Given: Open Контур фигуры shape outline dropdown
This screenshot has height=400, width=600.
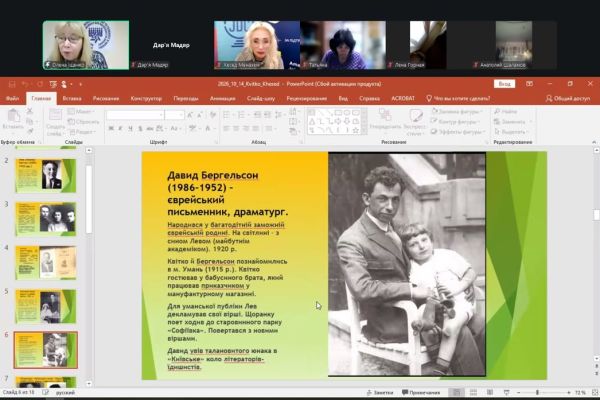Looking at the screenshot, I should click(x=455, y=122).
